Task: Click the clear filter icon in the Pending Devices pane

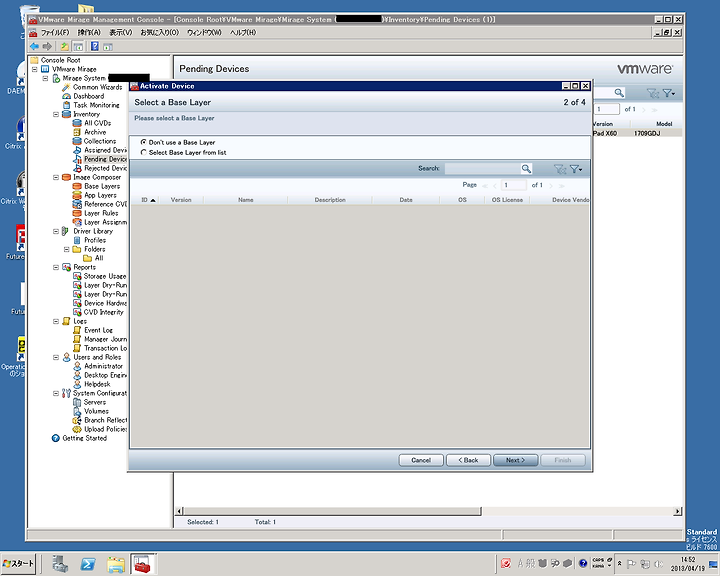Action: click(x=652, y=93)
